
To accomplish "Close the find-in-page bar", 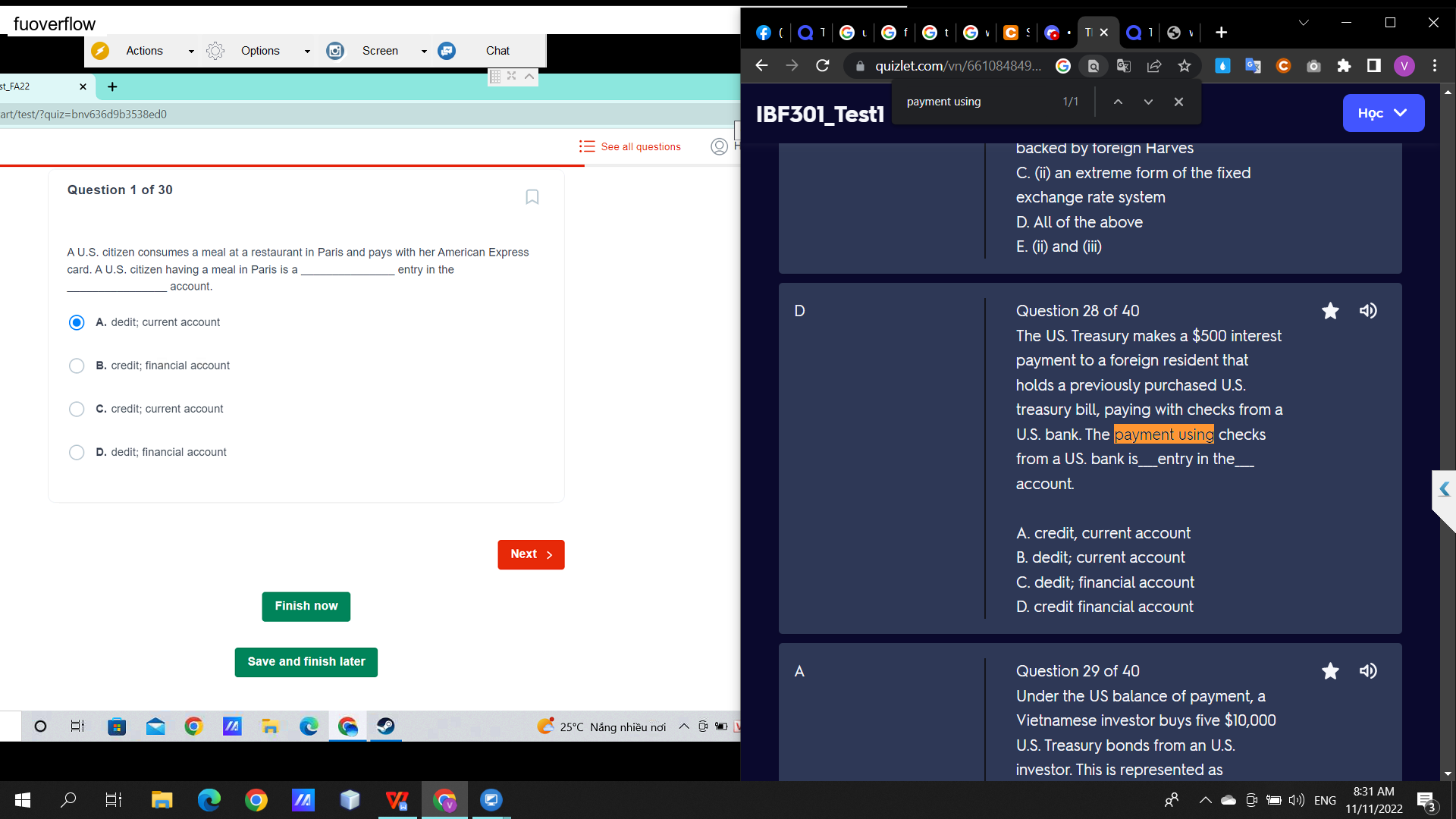I will tap(1178, 102).
